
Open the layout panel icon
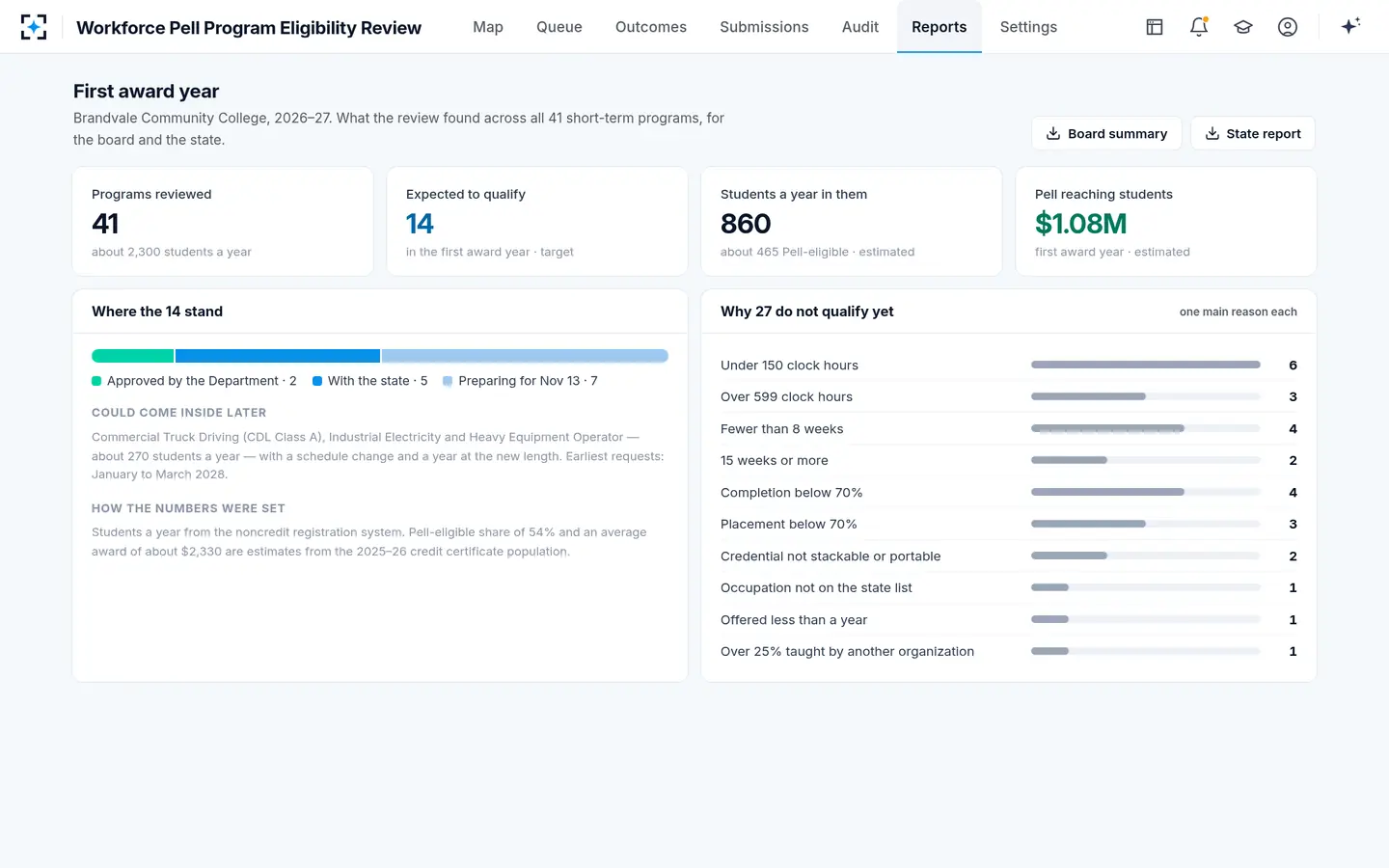[1155, 27]
